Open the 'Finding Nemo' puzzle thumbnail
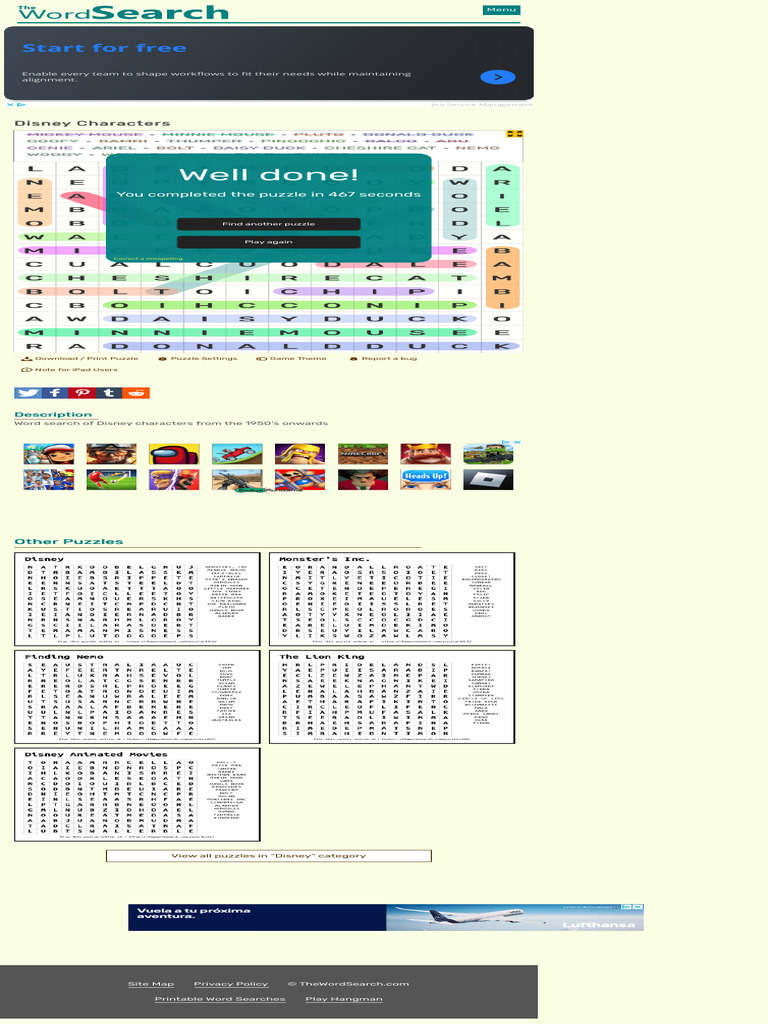This screenshot has height=1024, width=768. (137, 697)
